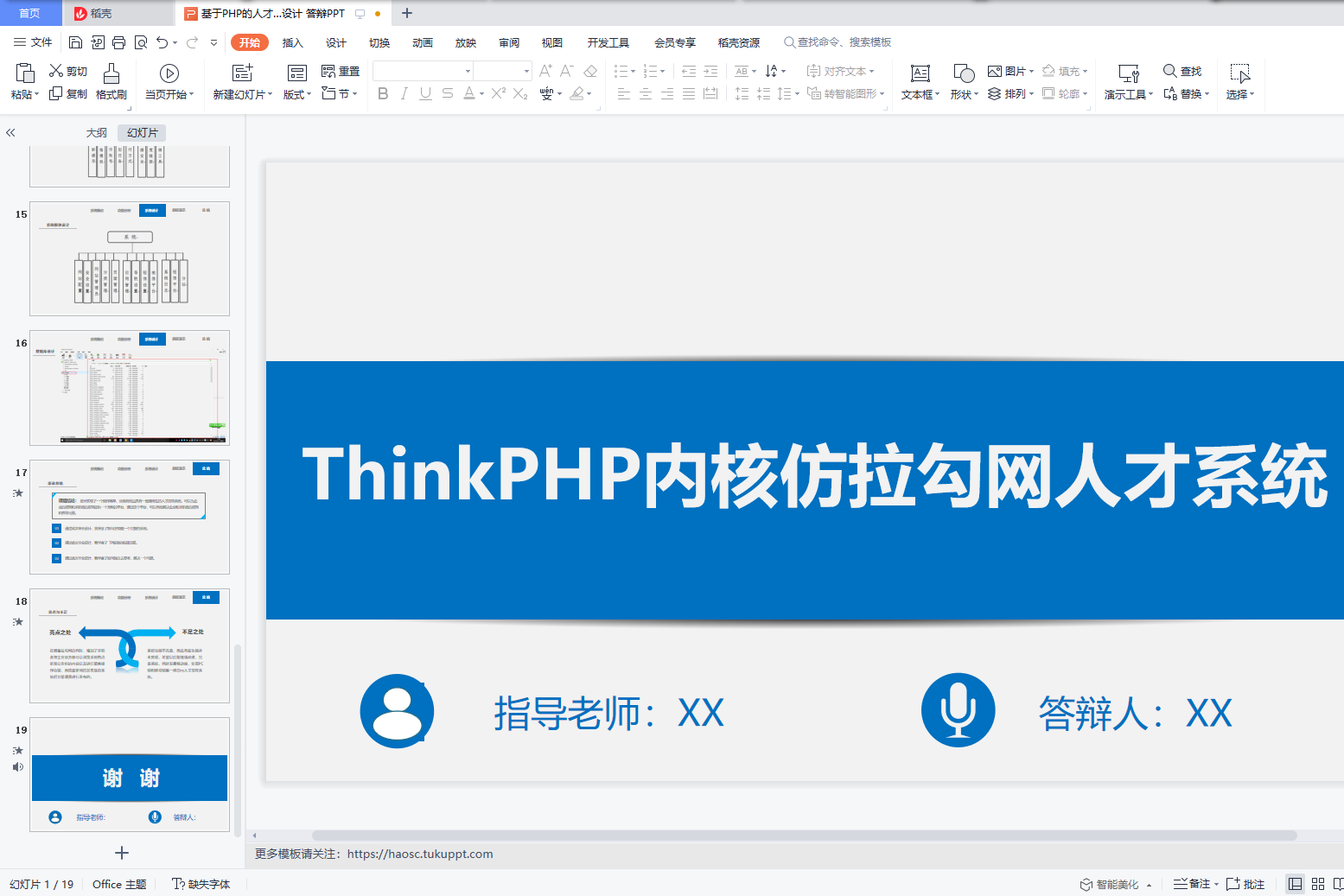Click the text highlight color swatch
This screenshot has width=1344, height=896.
click(576, 93)
